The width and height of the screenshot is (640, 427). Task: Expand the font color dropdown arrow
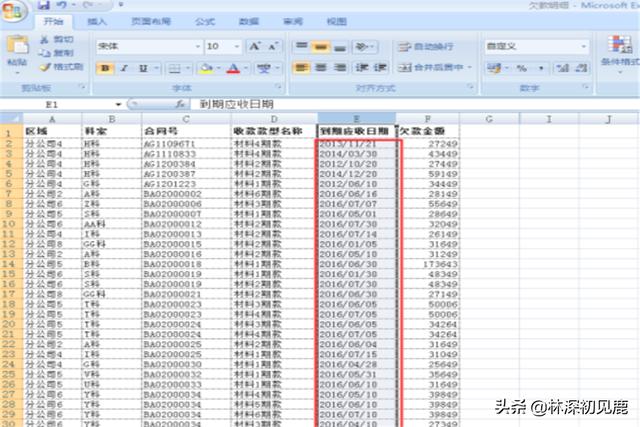[x=246, y=68]
